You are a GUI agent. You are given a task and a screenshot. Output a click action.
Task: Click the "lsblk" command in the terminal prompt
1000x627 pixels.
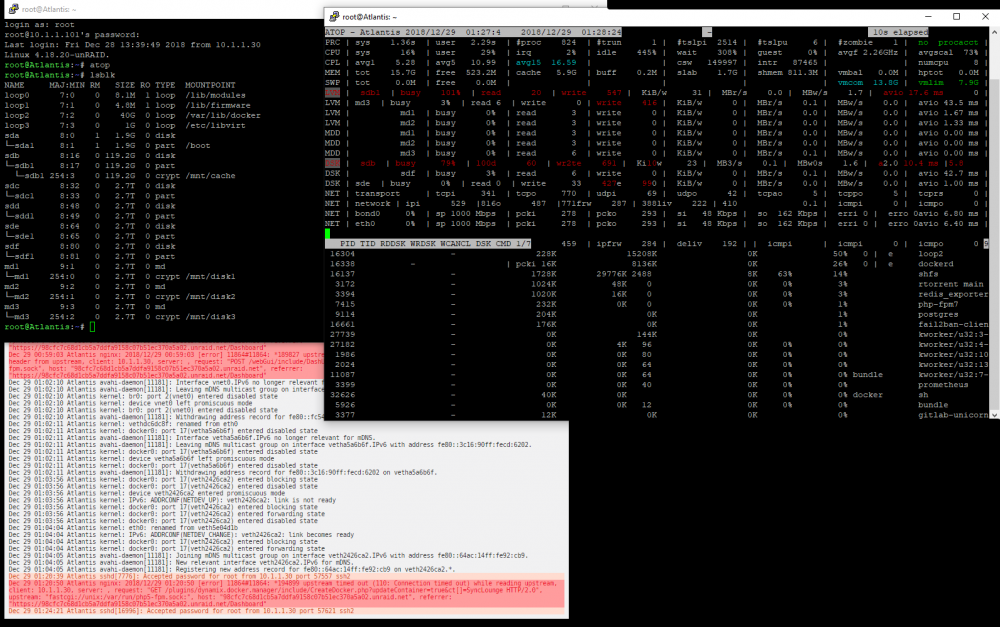pyautogui.click(x=102, y=75)
